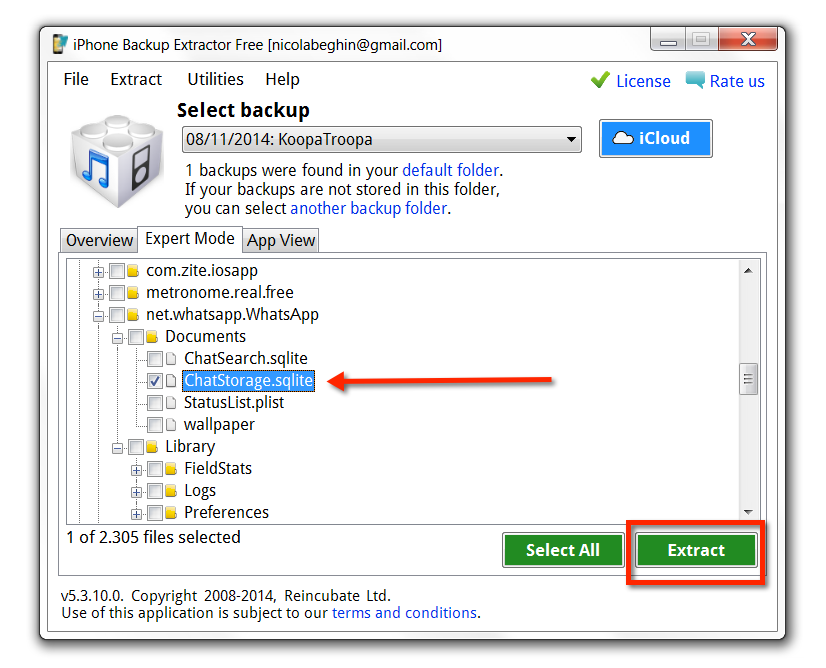The image size is (826, 668).
Task: Open the Utilities menu
Action: click(215, 79)
